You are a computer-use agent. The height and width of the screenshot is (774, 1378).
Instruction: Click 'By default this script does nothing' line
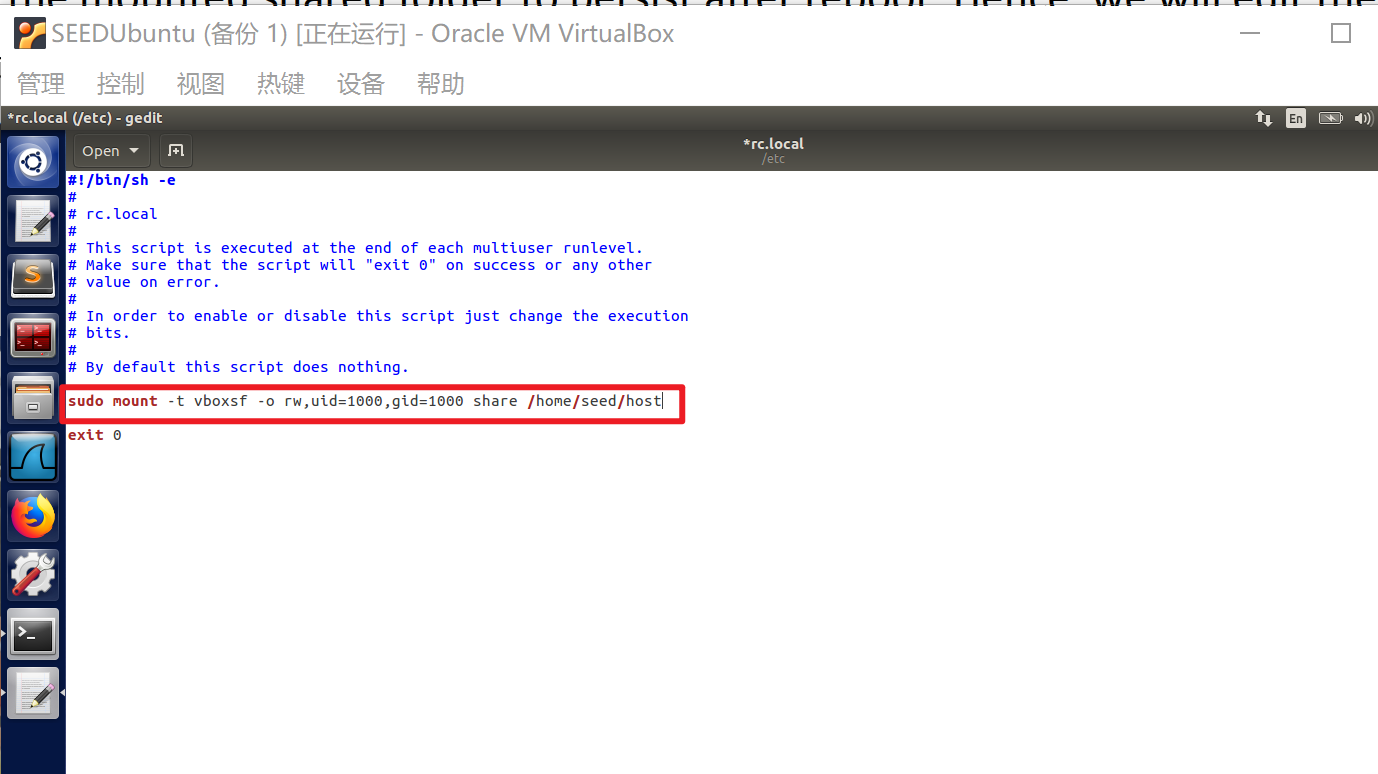(x=239, y=367)
